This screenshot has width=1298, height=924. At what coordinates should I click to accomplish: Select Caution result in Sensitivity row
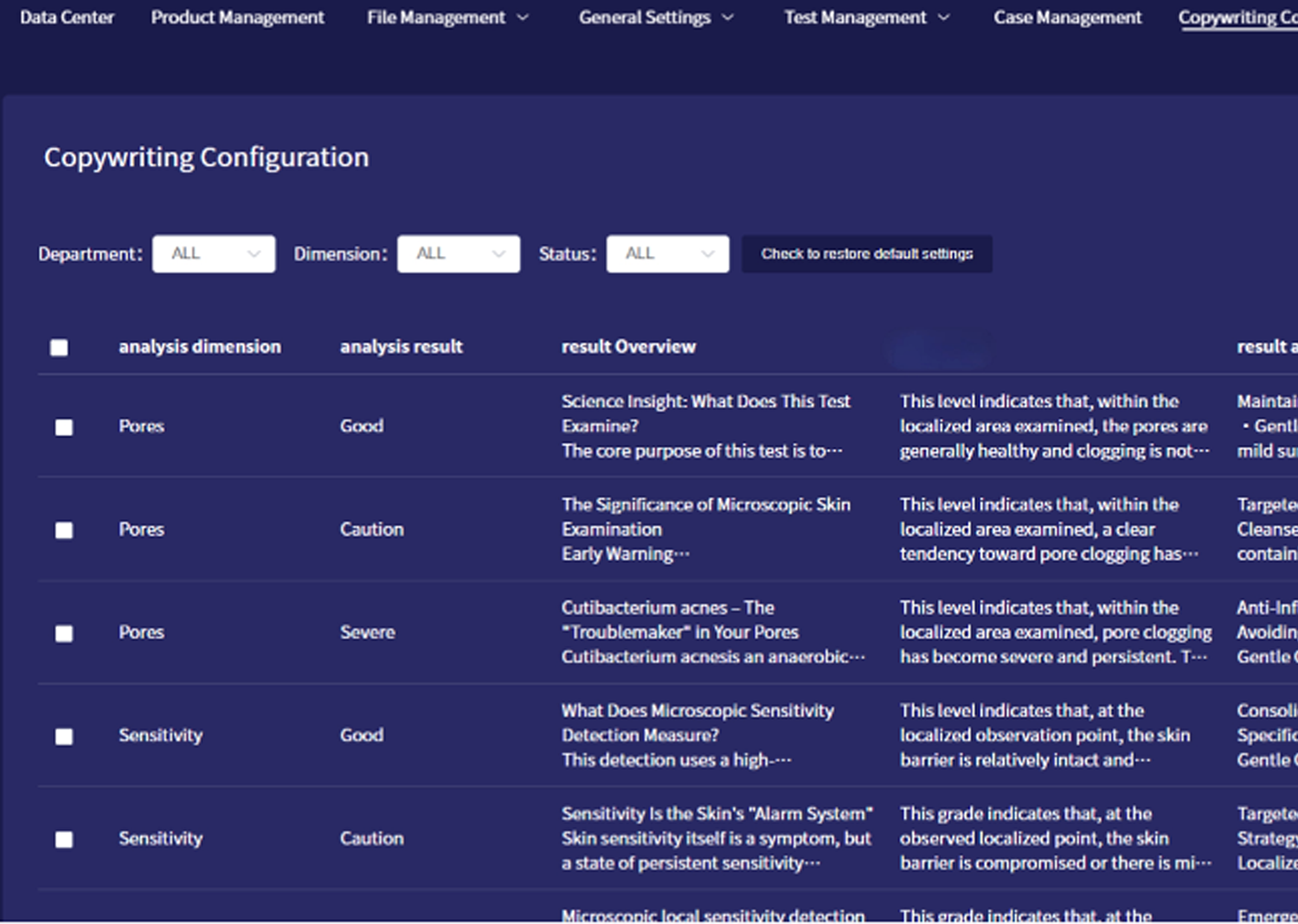pos(371,837)
